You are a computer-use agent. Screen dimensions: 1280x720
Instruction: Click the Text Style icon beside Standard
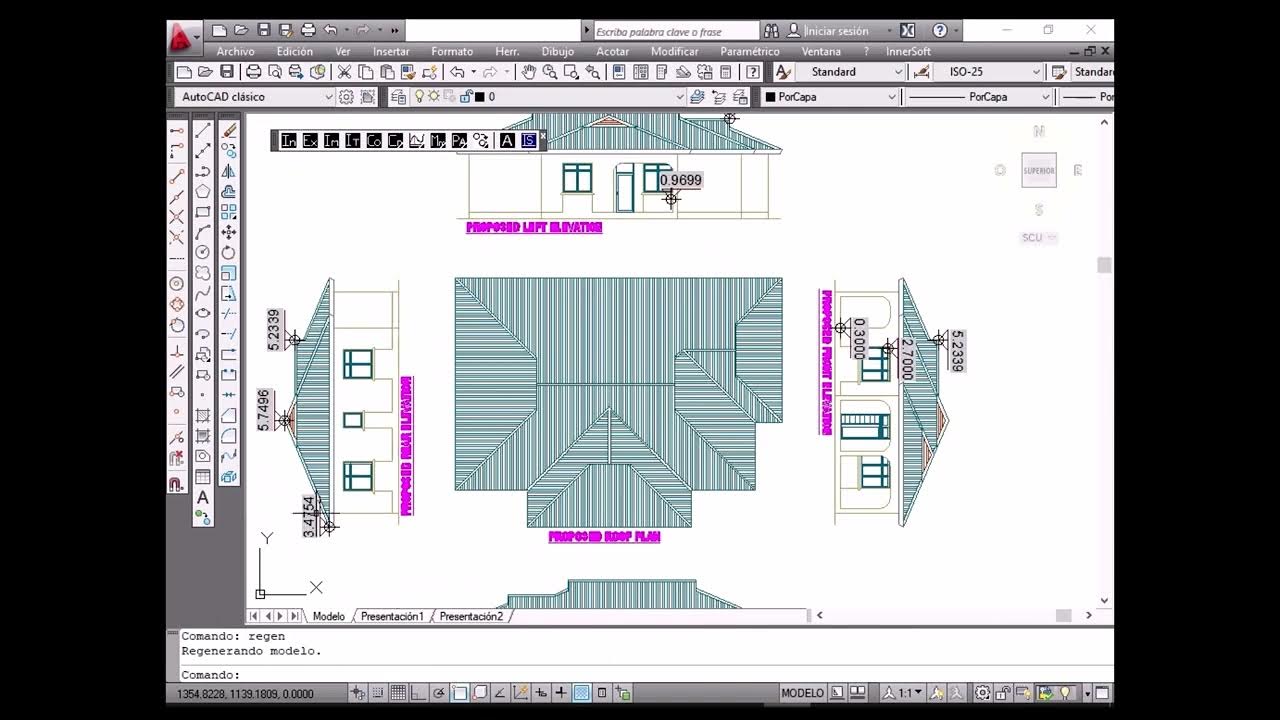(784, 71)
